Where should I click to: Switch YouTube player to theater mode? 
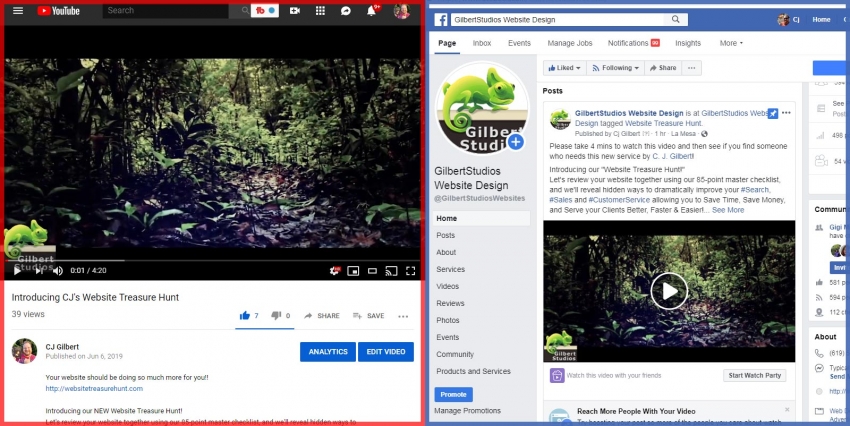(372, 270)
